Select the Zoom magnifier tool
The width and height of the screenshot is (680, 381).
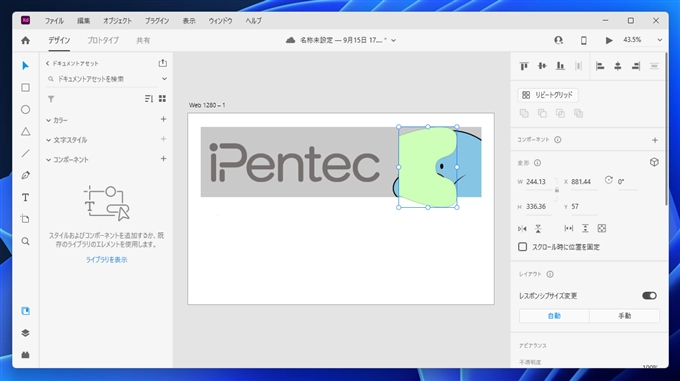point(26,241)
